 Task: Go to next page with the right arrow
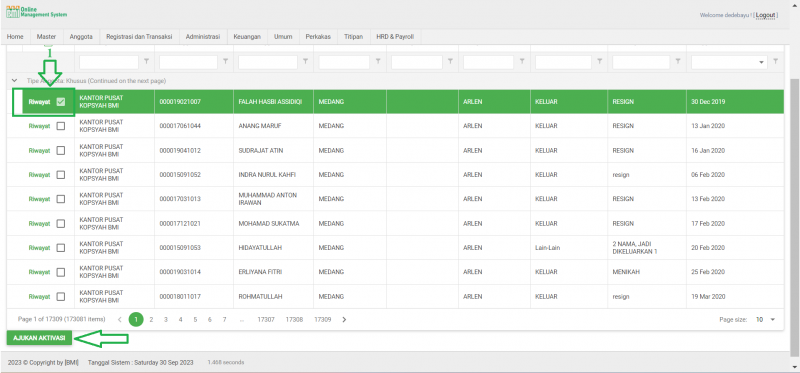pos(344,319)
